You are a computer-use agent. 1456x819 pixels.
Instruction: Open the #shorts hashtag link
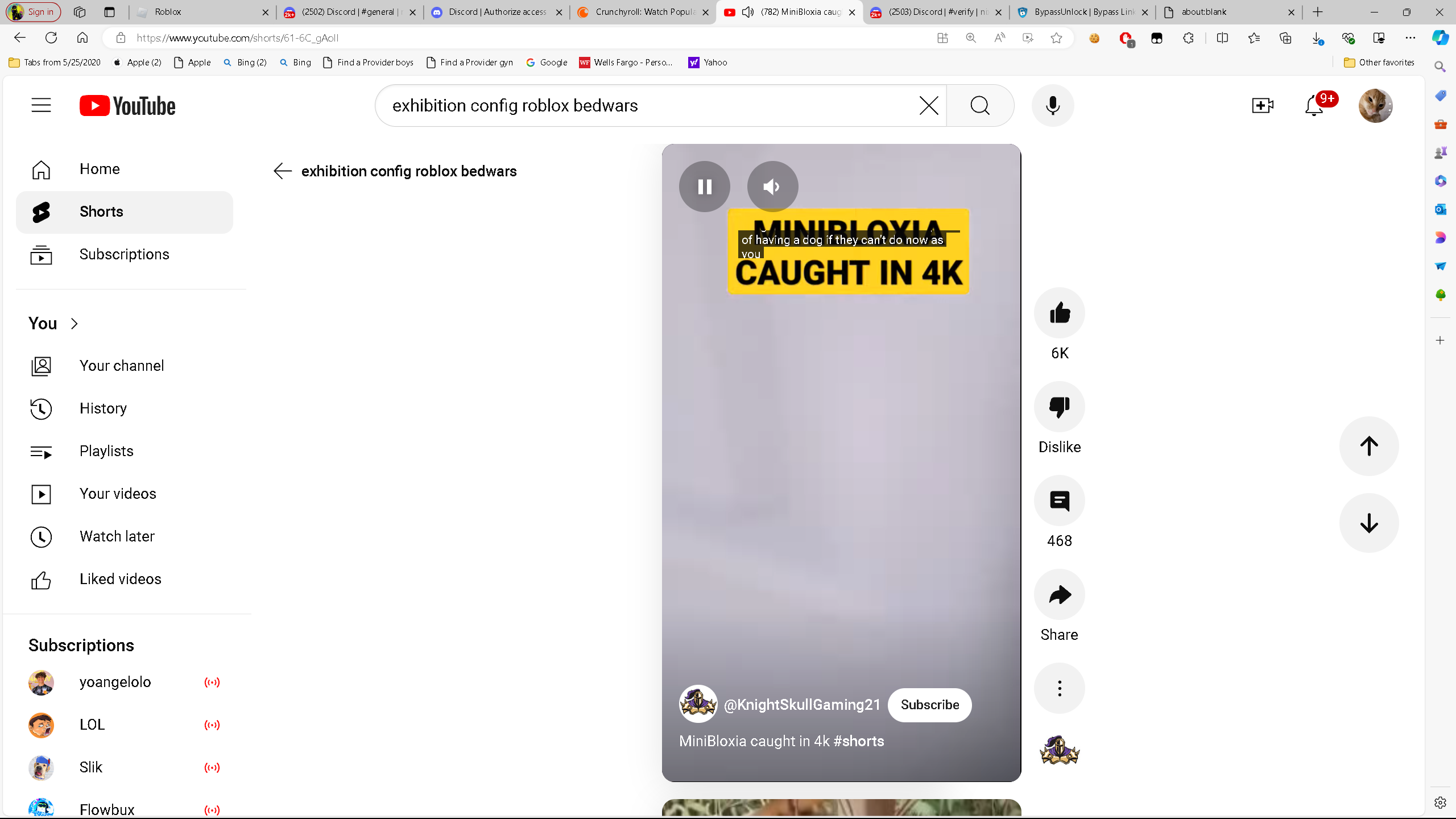pyautogui.click(x=858, y=741)
